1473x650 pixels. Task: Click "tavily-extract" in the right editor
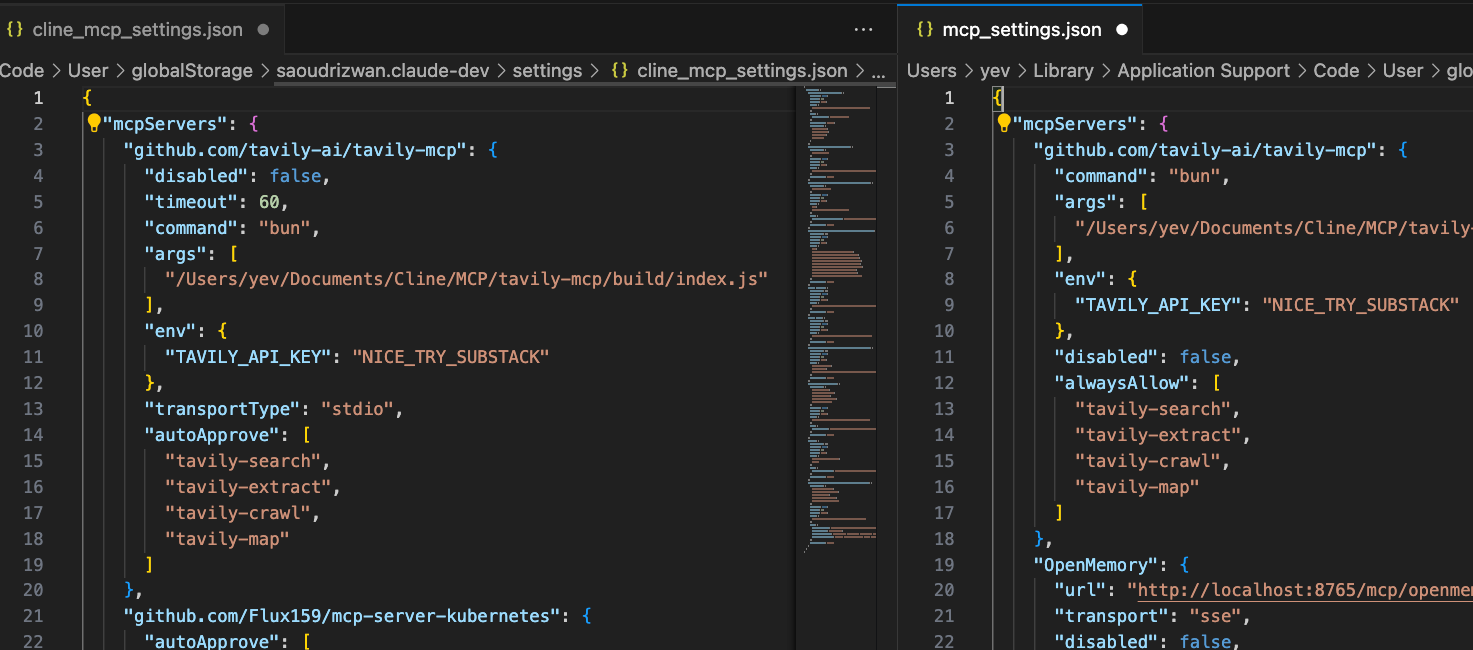click(1158, 435)
